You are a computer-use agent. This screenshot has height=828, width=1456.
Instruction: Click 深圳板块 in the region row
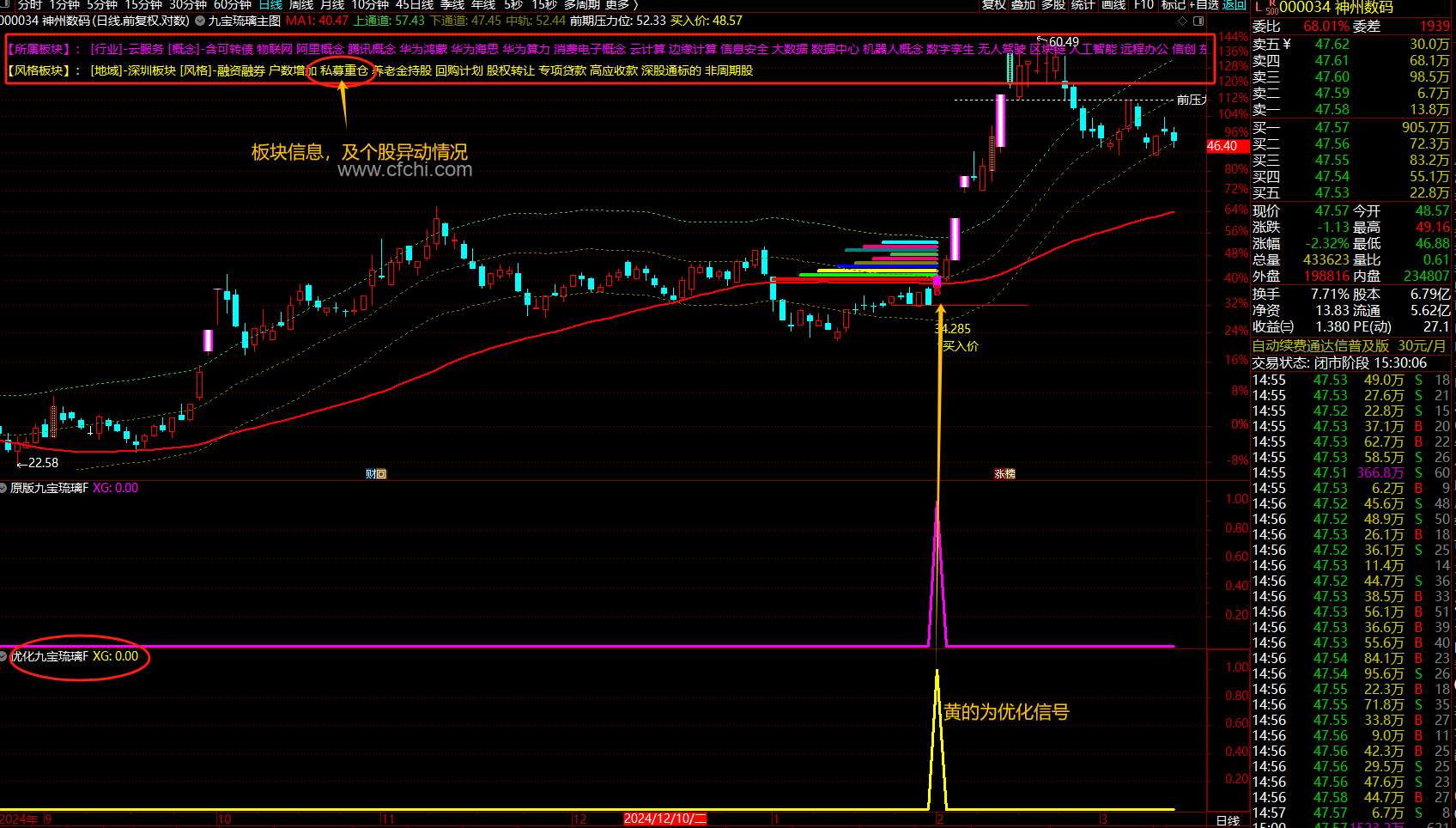152,70
